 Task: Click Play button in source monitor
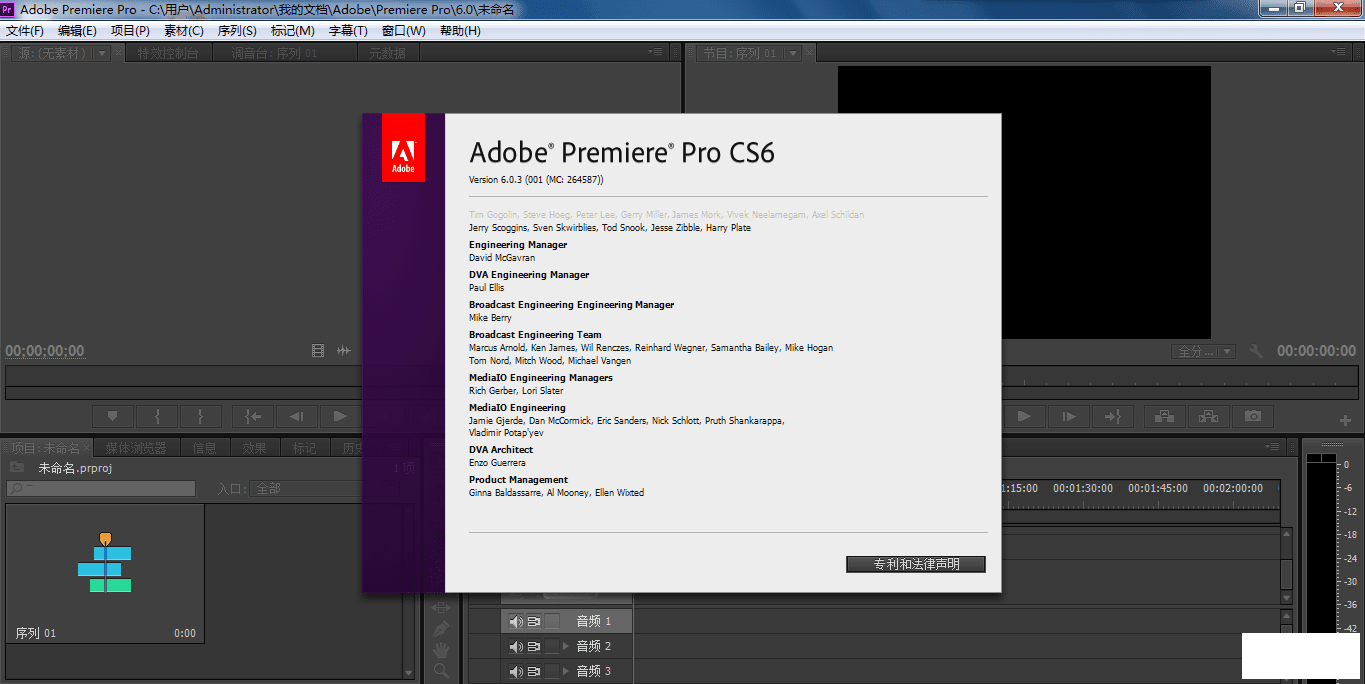340,416
